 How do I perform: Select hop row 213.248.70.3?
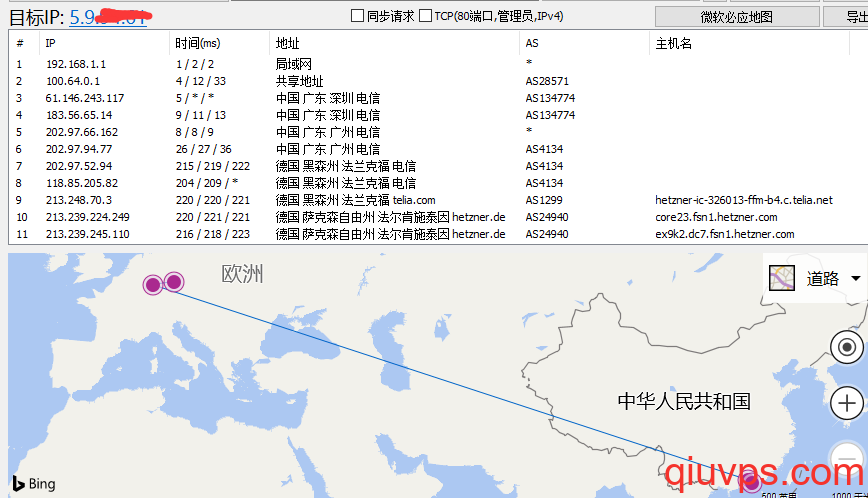(x=438, y=200)
